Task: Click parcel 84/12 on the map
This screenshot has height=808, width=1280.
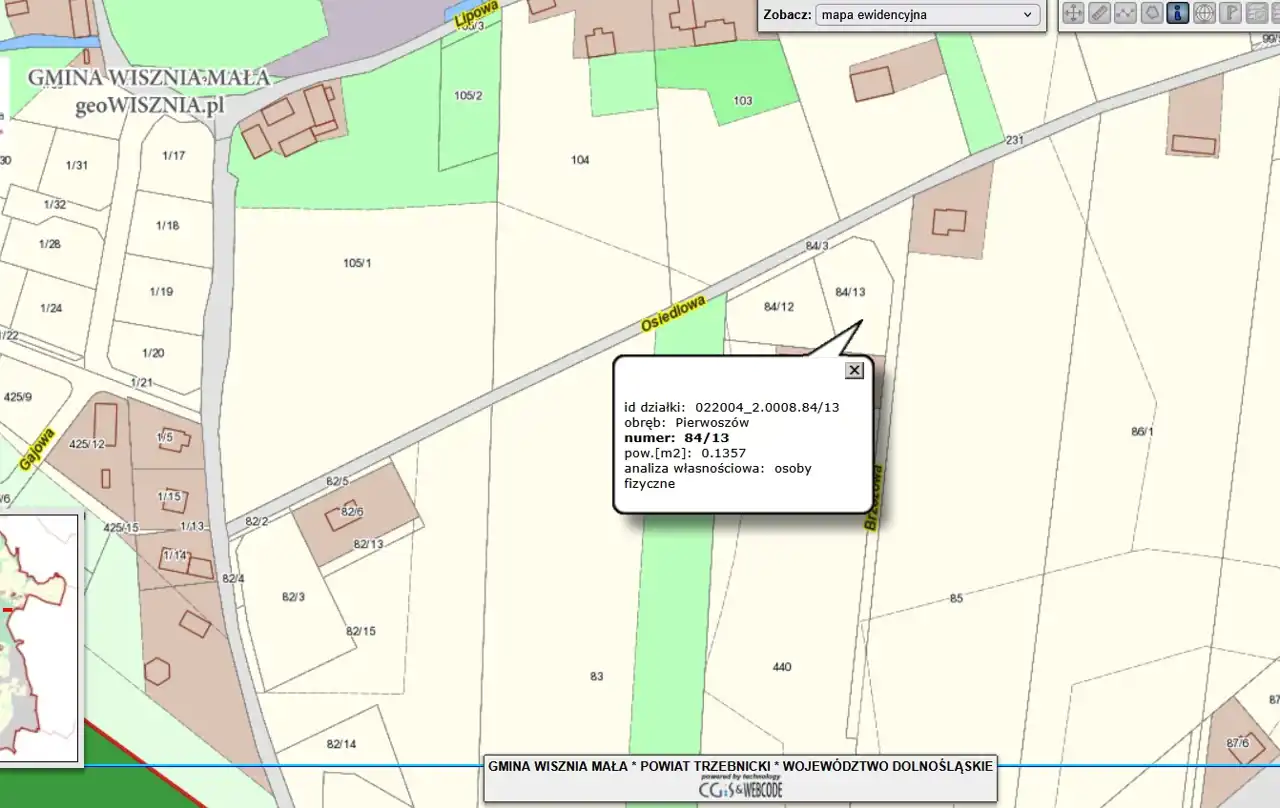Action: tap(778, 307)
